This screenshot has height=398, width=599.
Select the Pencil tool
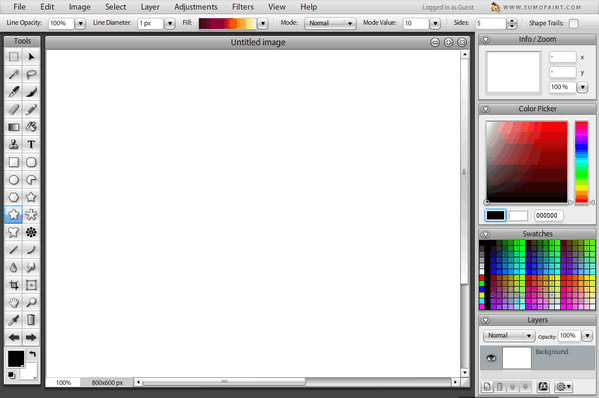point(31,109)
